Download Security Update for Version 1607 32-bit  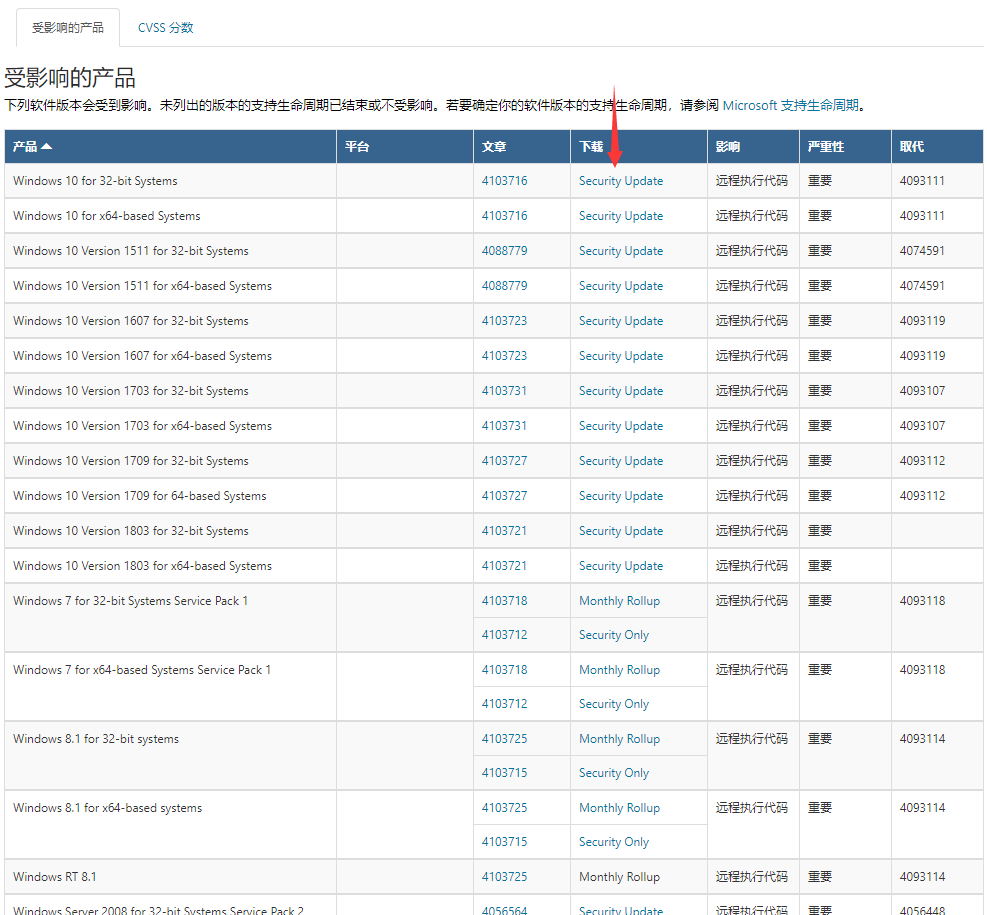(x=621, y=321)
